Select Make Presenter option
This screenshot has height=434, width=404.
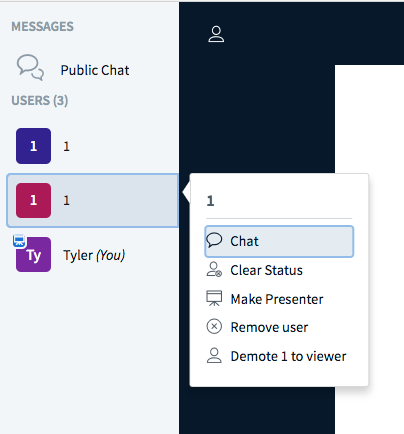point(279,299)
